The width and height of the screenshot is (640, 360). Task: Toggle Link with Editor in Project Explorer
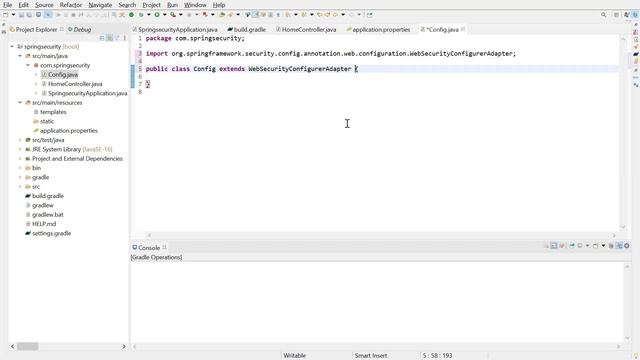[x=110, y=38]
